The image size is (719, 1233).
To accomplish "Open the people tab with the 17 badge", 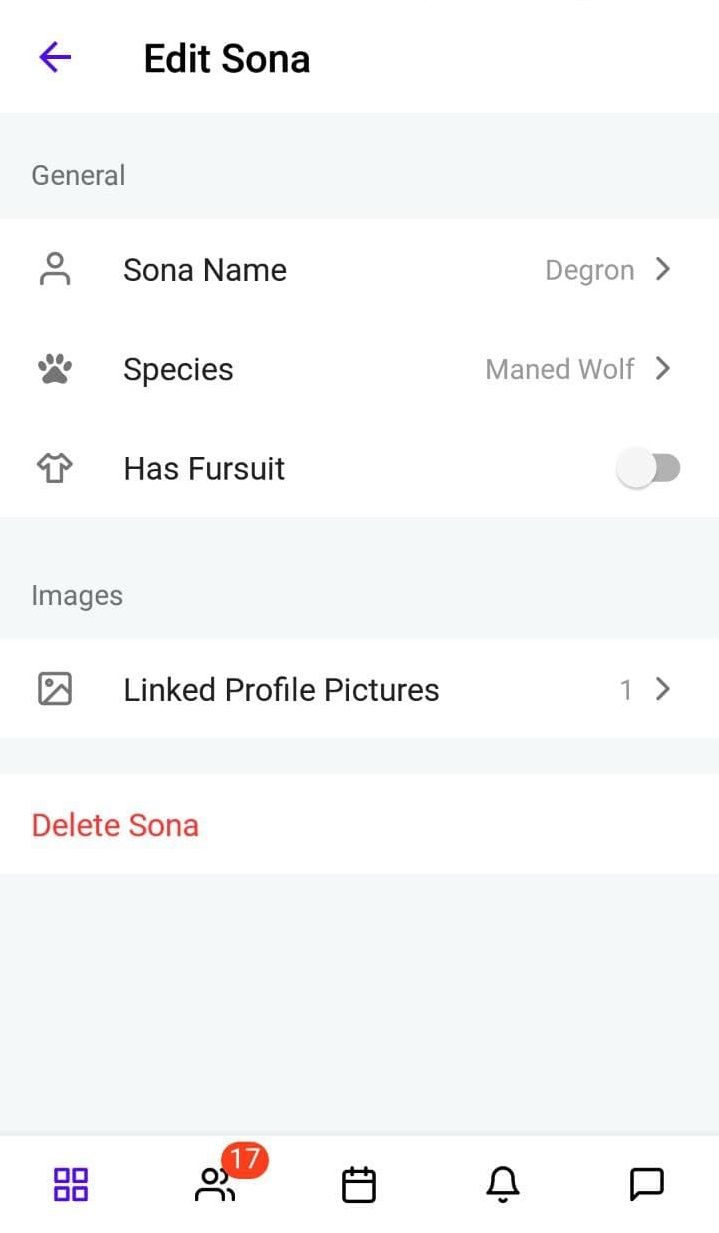I will [215, 1184].
